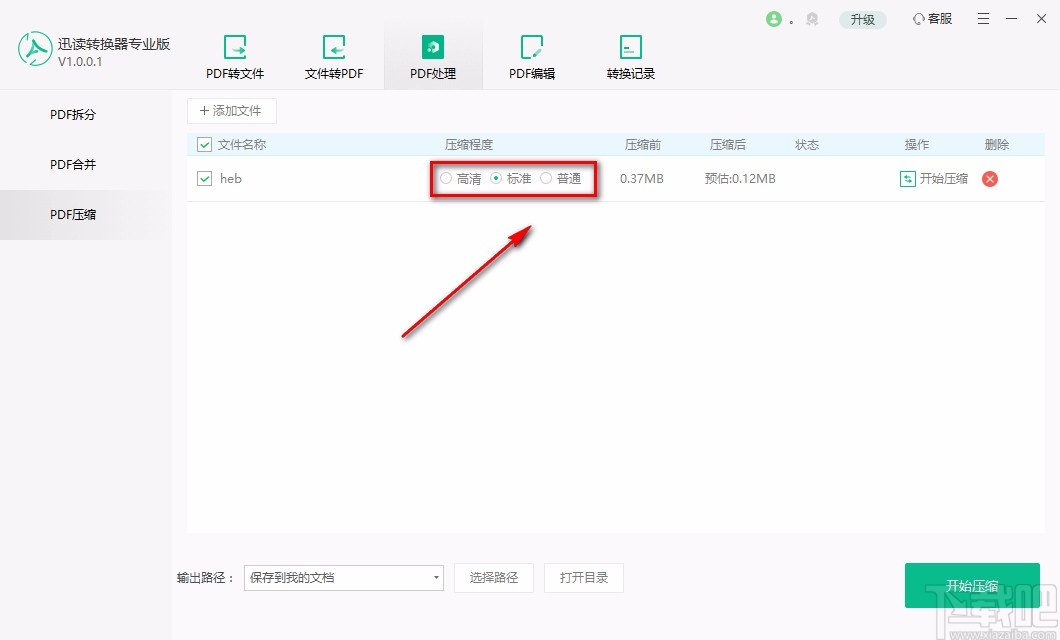Click the 添加文件 add file control

(231, 110)
